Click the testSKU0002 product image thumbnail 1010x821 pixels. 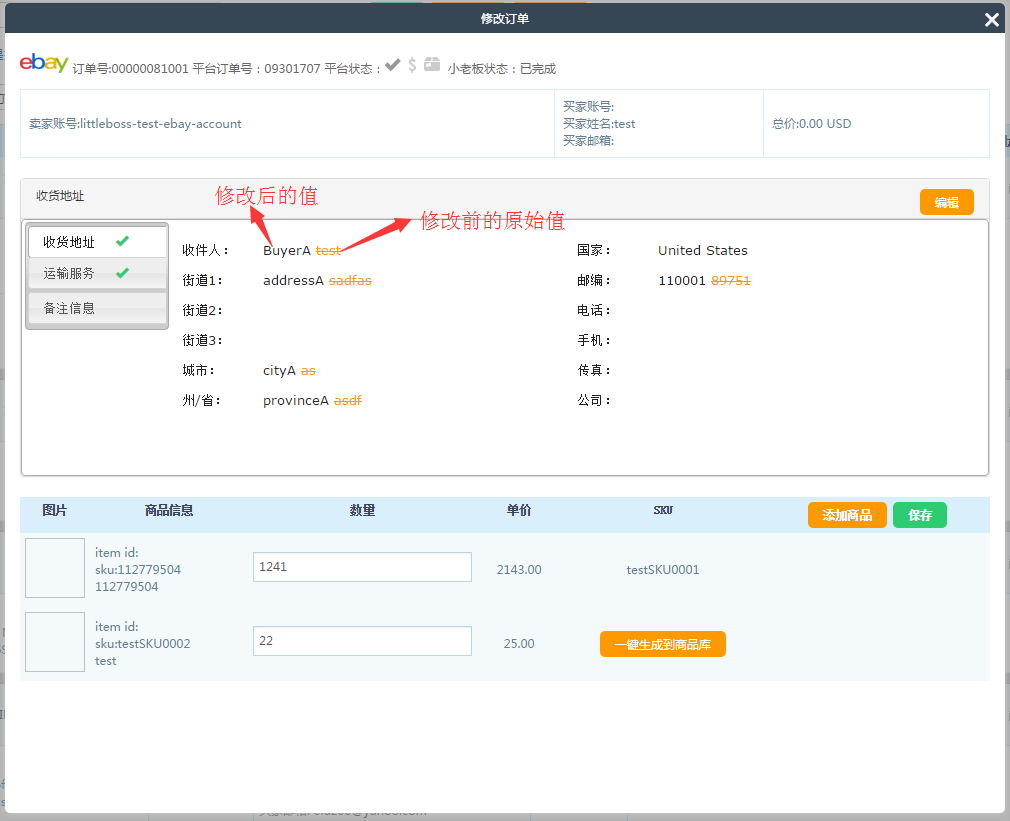tap(55, 642)
